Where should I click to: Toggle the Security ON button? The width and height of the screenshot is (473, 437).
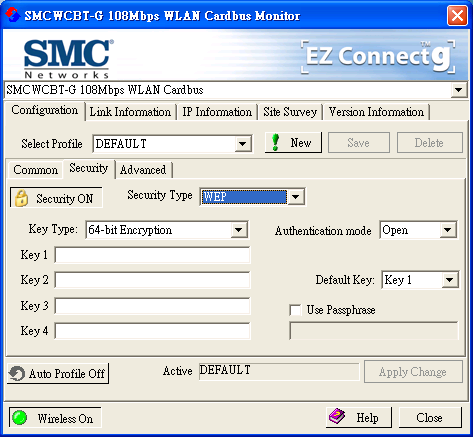coord(56,198)
